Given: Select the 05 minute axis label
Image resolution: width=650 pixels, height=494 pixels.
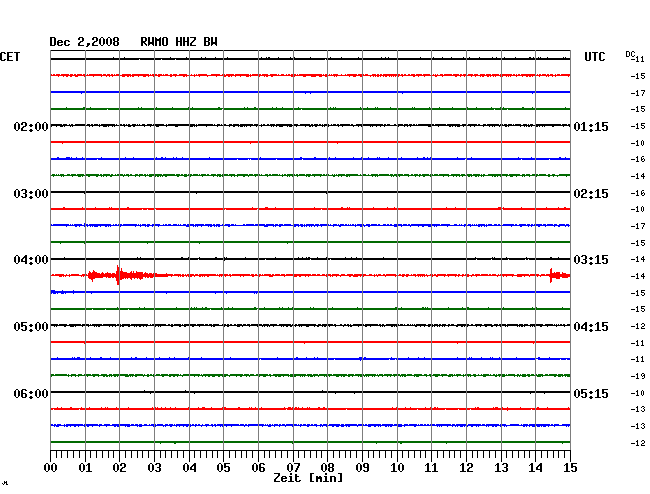Looking at the screenshot, I should click(x=223, y=467).
